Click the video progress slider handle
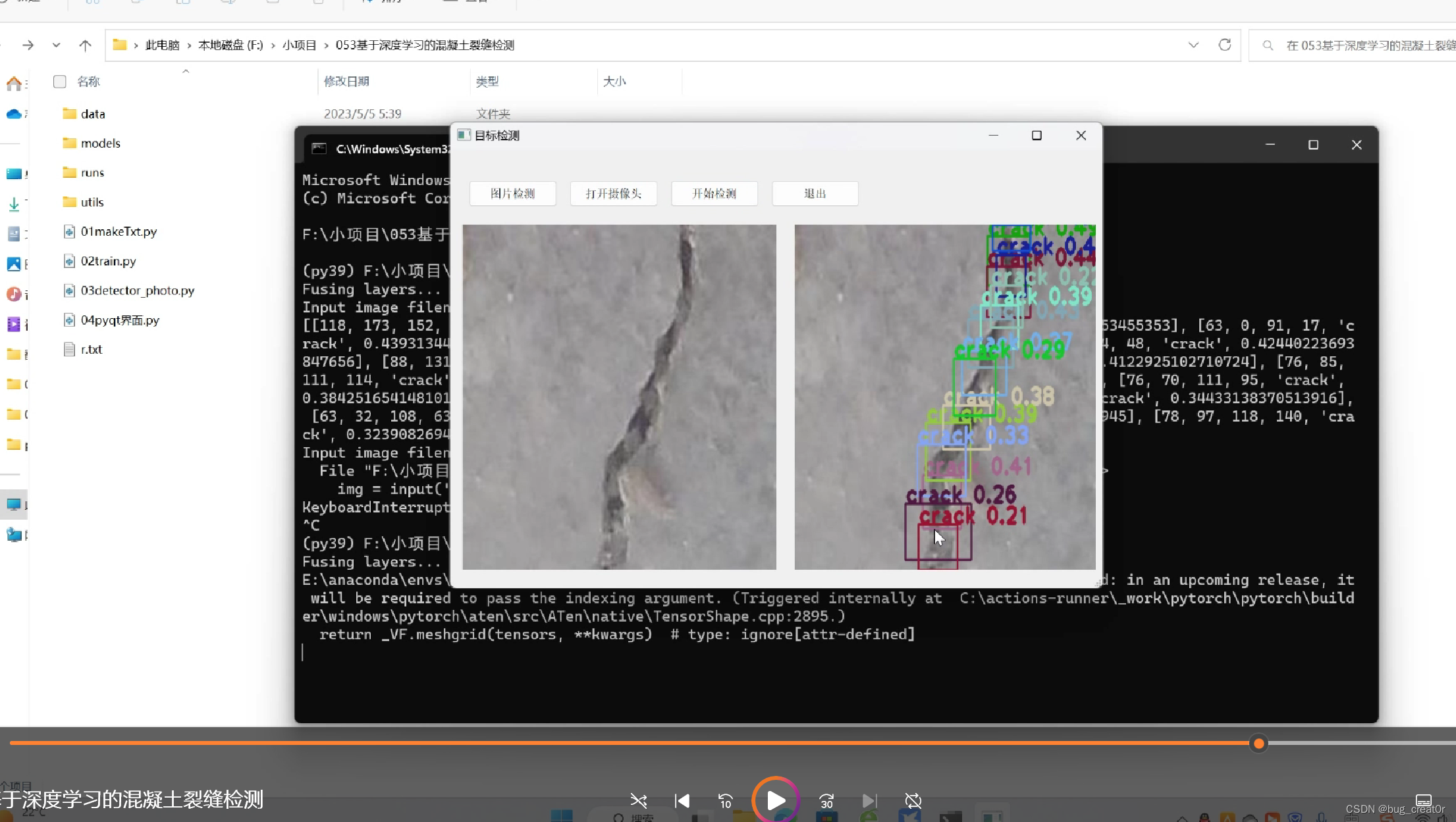 (x=1258, y=743)
